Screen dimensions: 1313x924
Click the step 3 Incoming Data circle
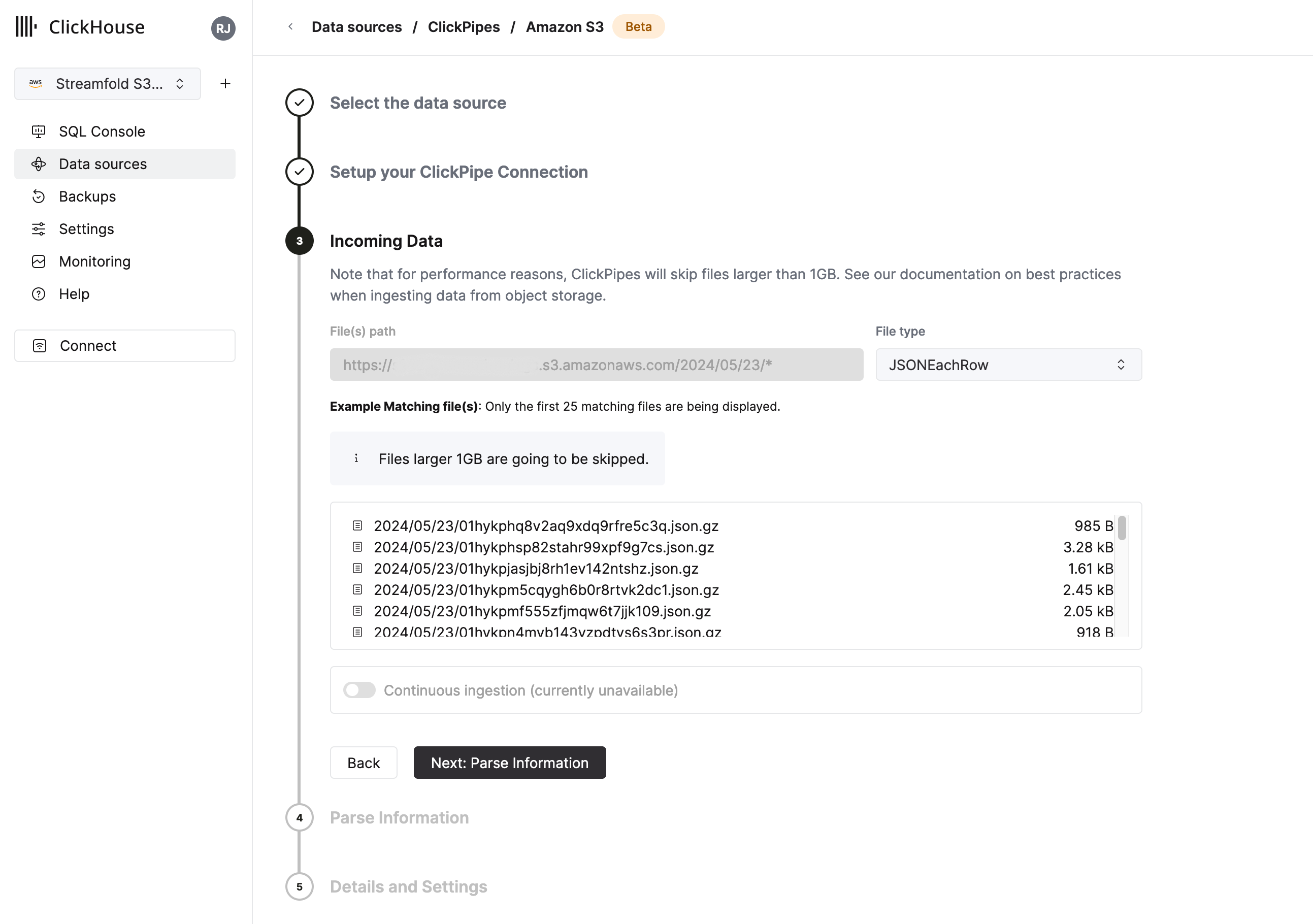299,241
